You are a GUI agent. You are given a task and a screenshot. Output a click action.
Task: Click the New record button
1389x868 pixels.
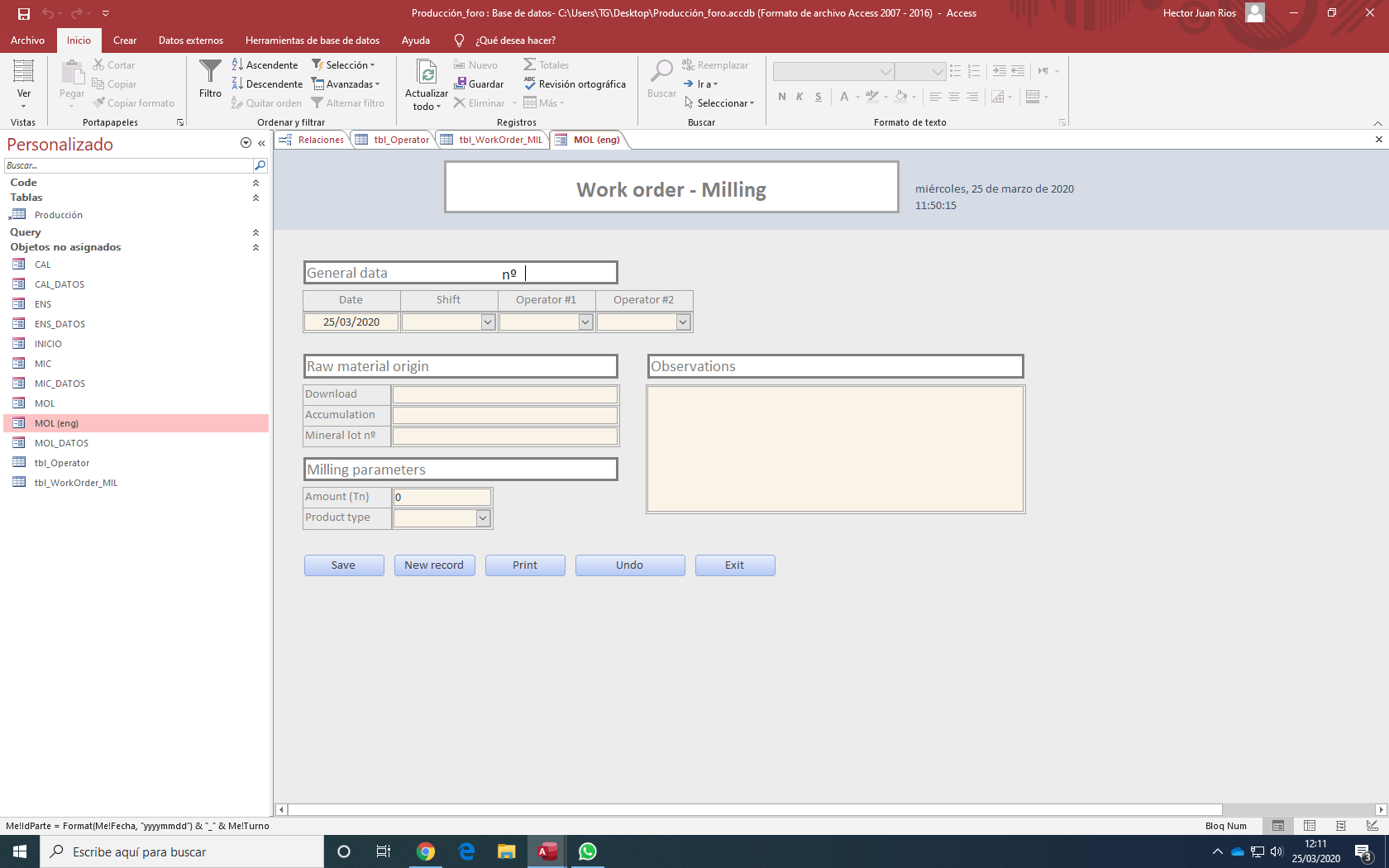click(x=434, y=565)
